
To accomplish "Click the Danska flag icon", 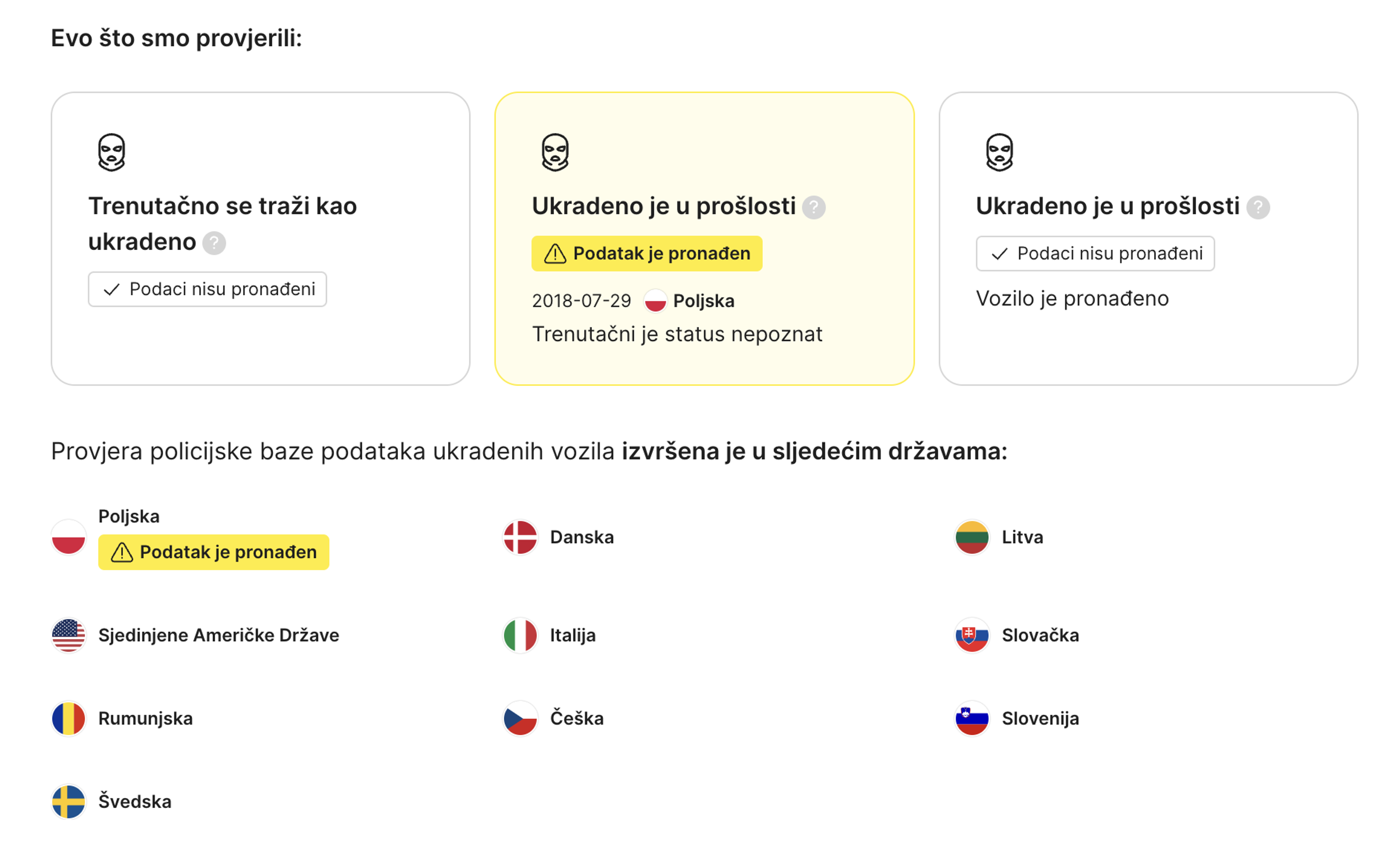I will click(x=520, y=537).
